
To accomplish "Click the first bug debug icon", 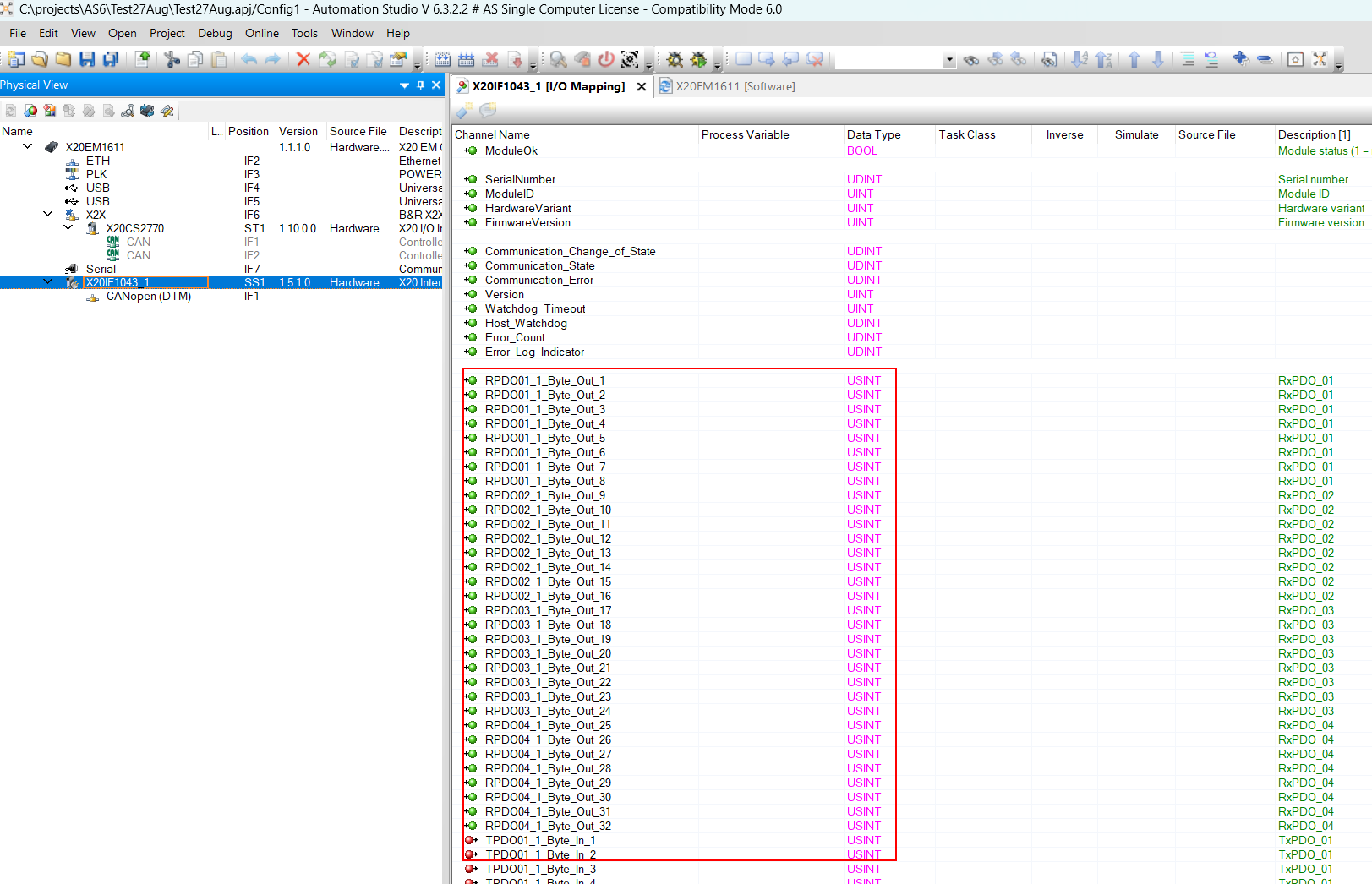I will coord(675,59).
